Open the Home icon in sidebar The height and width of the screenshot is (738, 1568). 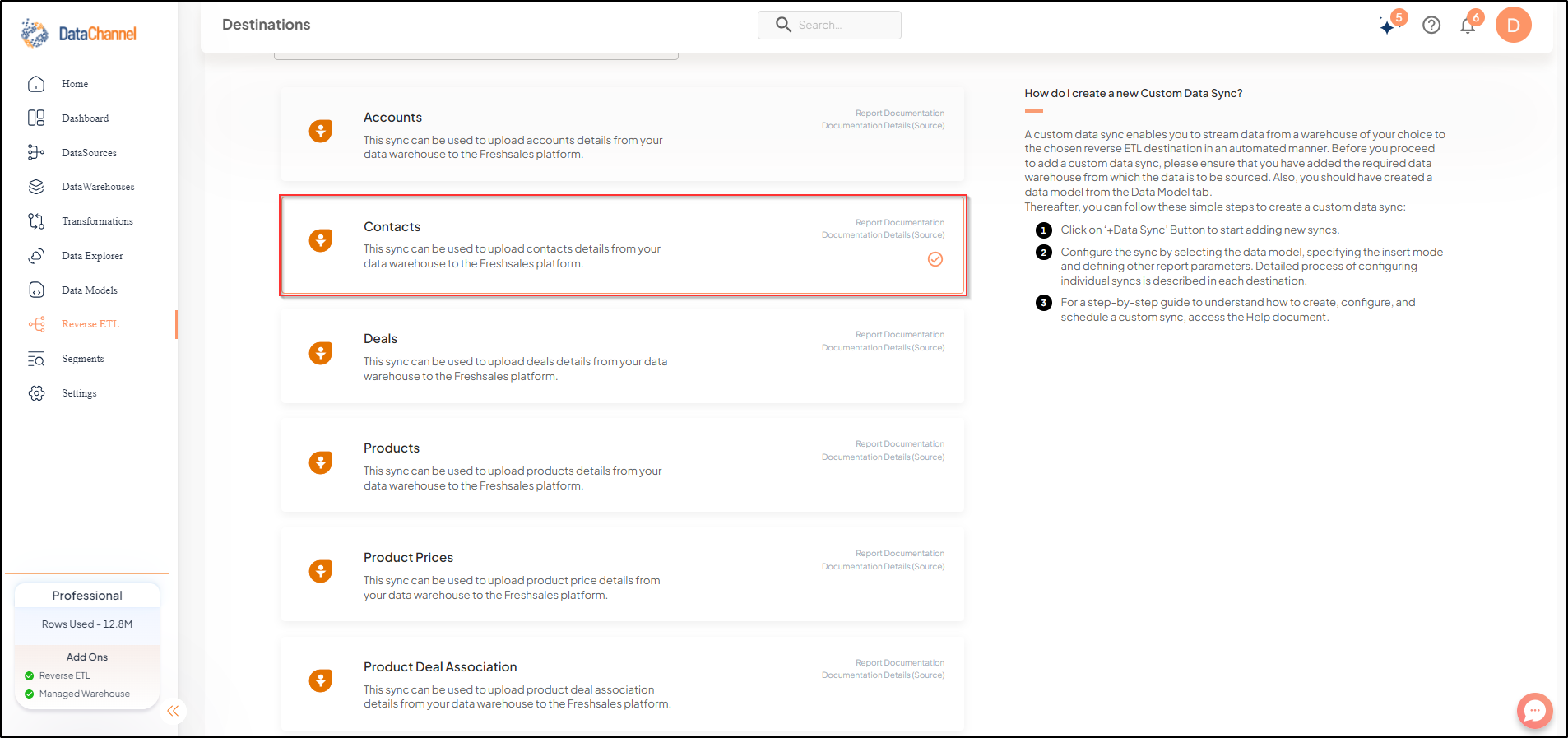tap(36, 84)
